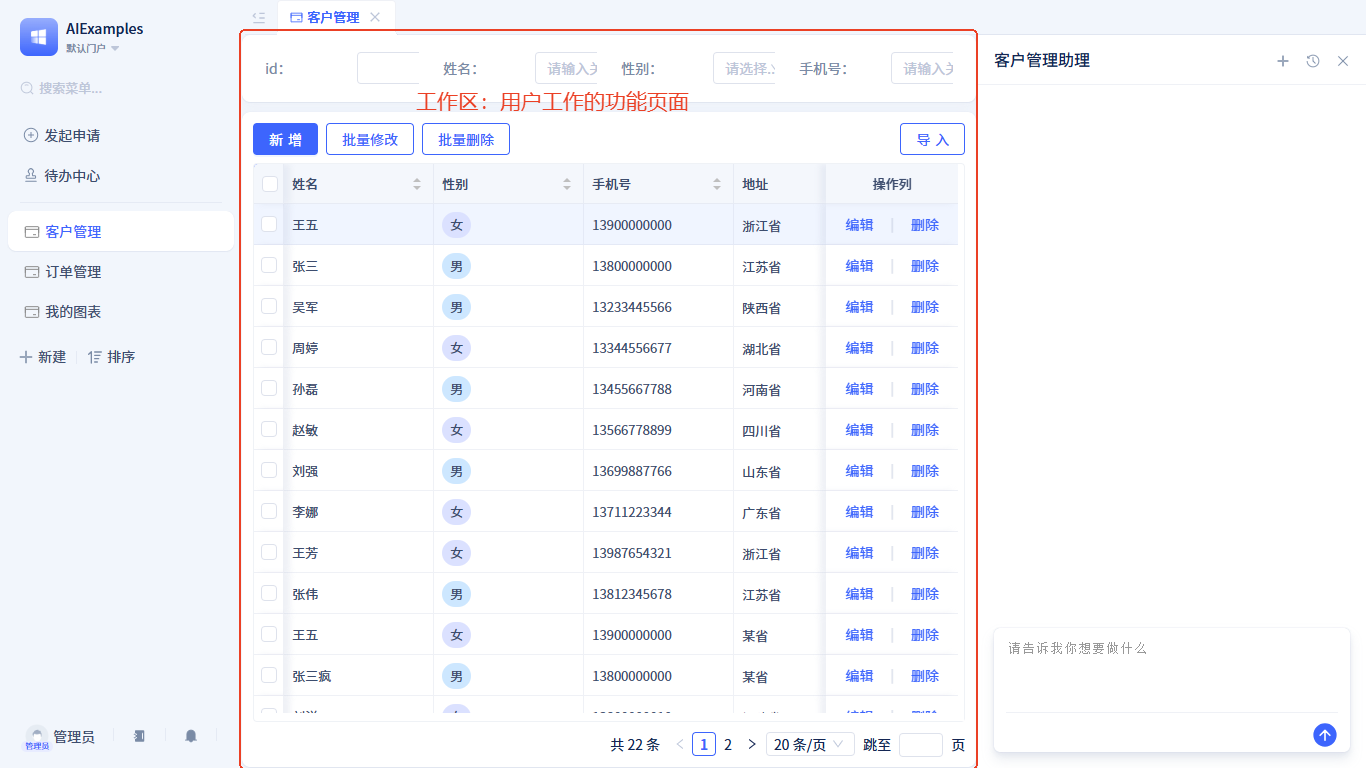The width and height of the screenshot is (1366, 768).
Task: Click 编辑 for 张三疯
Action: 859,676
